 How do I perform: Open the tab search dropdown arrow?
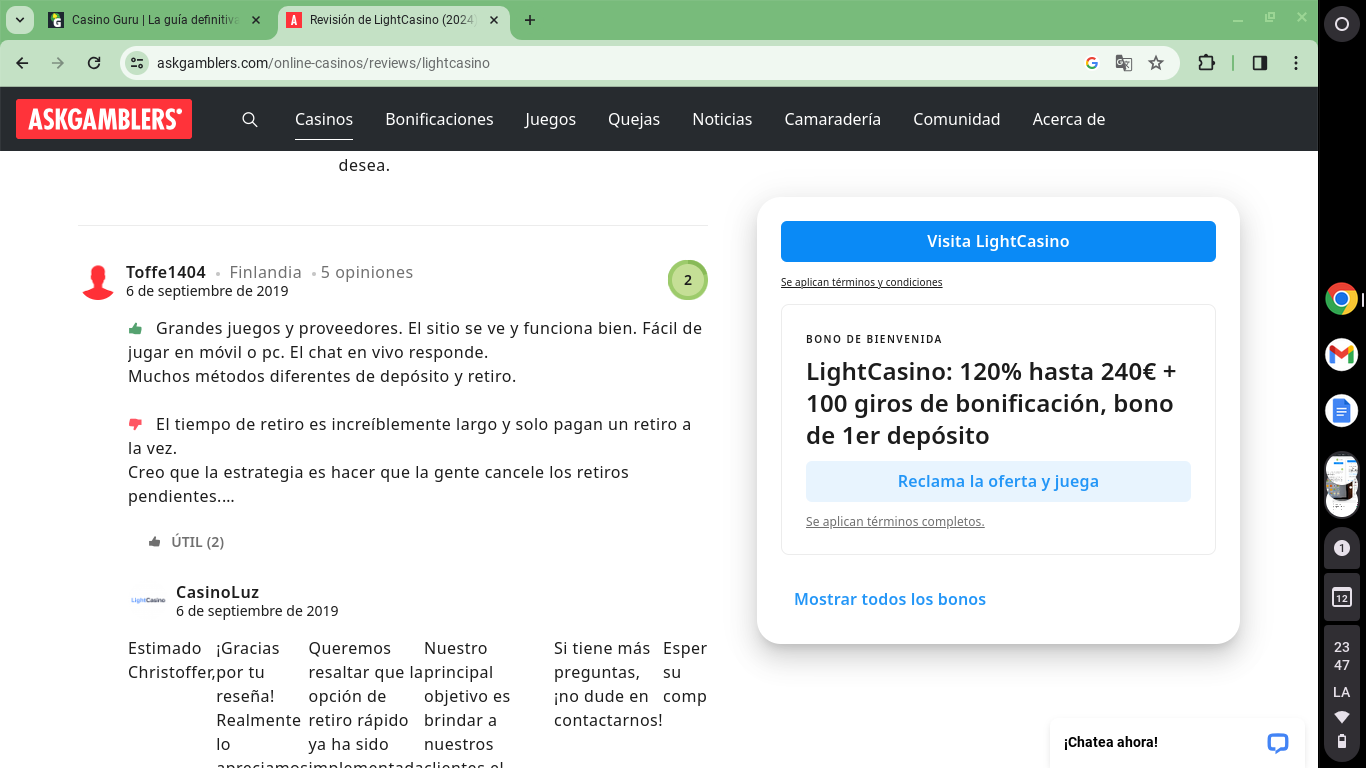[x=20, y=20]
